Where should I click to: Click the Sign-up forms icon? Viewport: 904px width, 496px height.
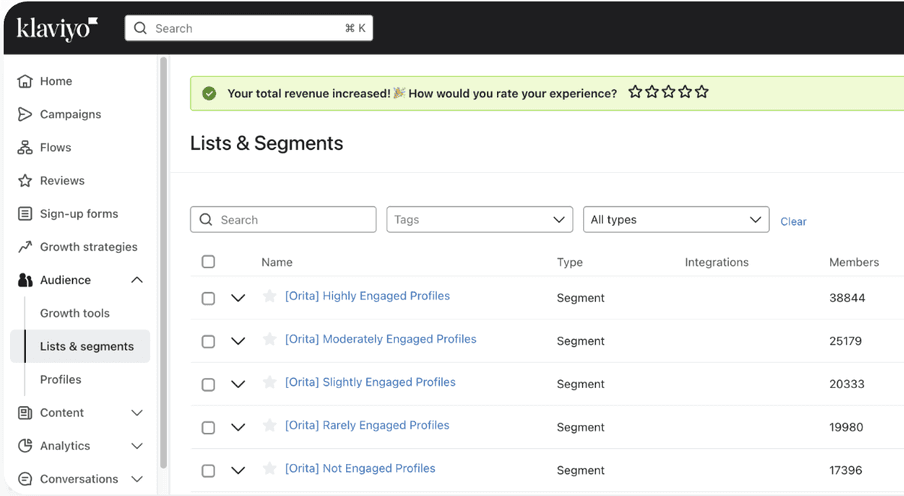pos(25,214)
